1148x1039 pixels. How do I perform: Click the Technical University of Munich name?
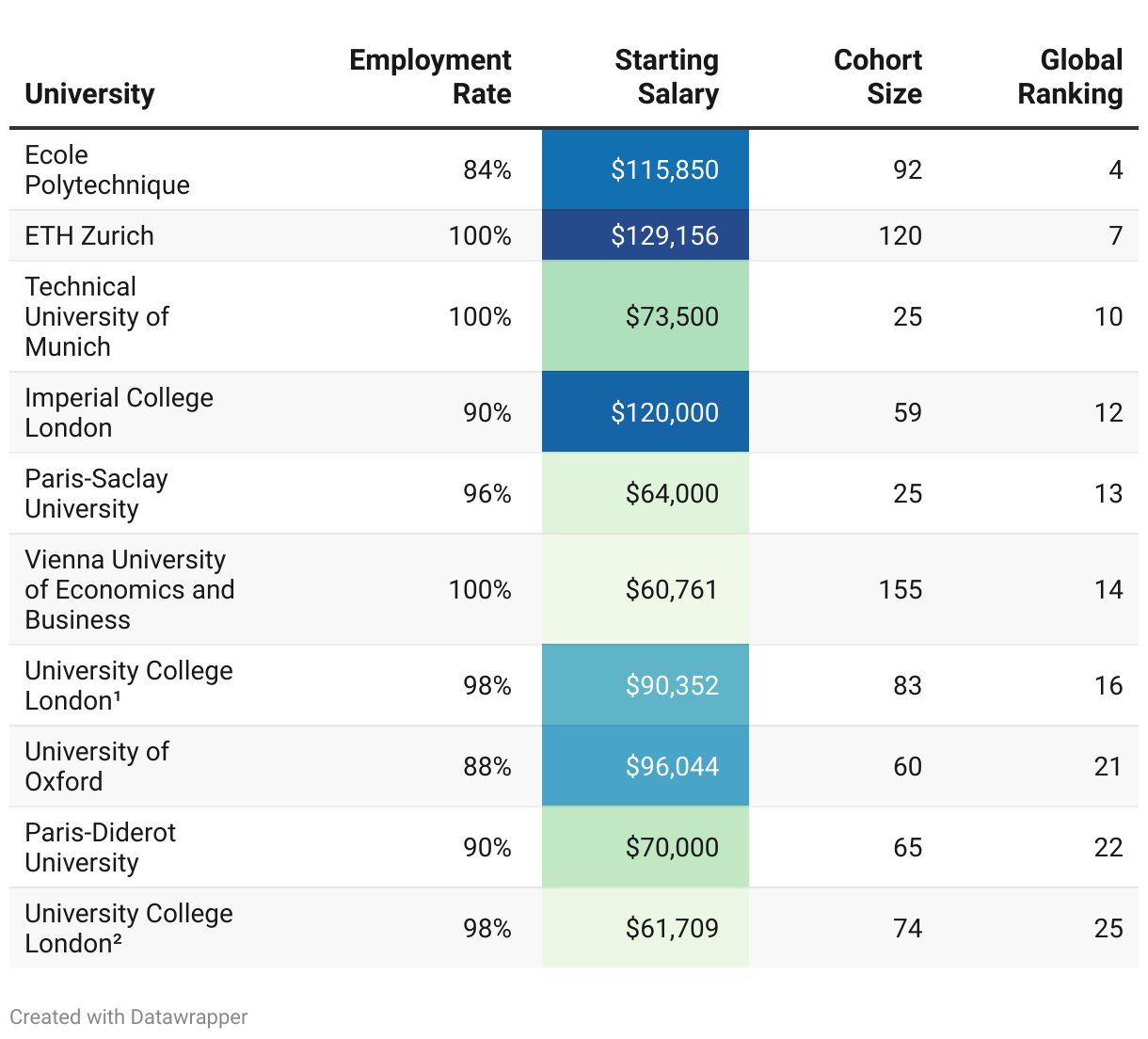tap(97, 316)
